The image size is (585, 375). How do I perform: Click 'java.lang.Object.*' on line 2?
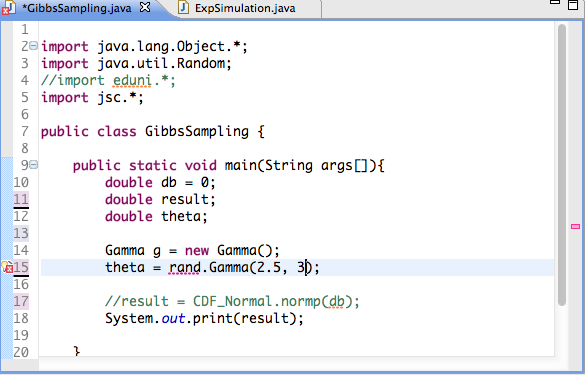(168, 47)
